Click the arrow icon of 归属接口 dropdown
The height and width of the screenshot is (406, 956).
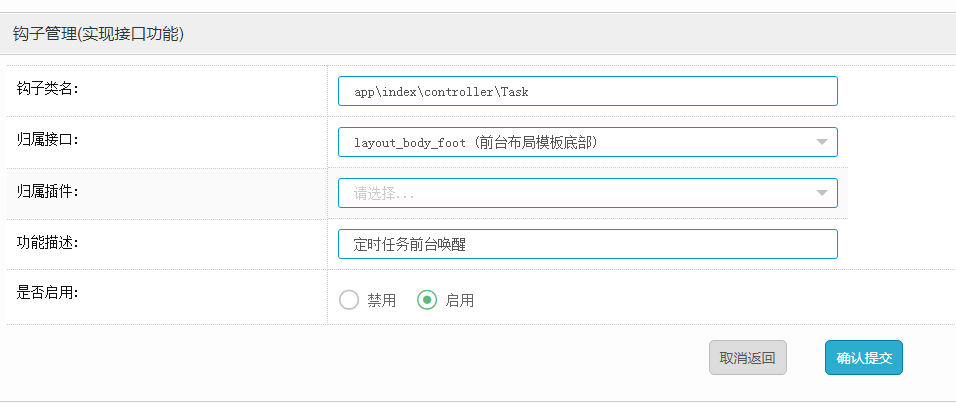point(822,142)
